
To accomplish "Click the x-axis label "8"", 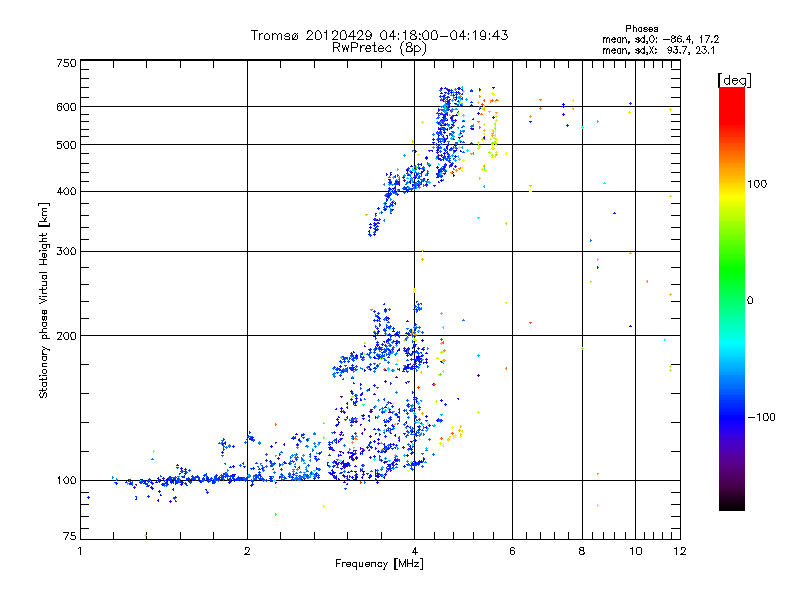I will 582,551.
